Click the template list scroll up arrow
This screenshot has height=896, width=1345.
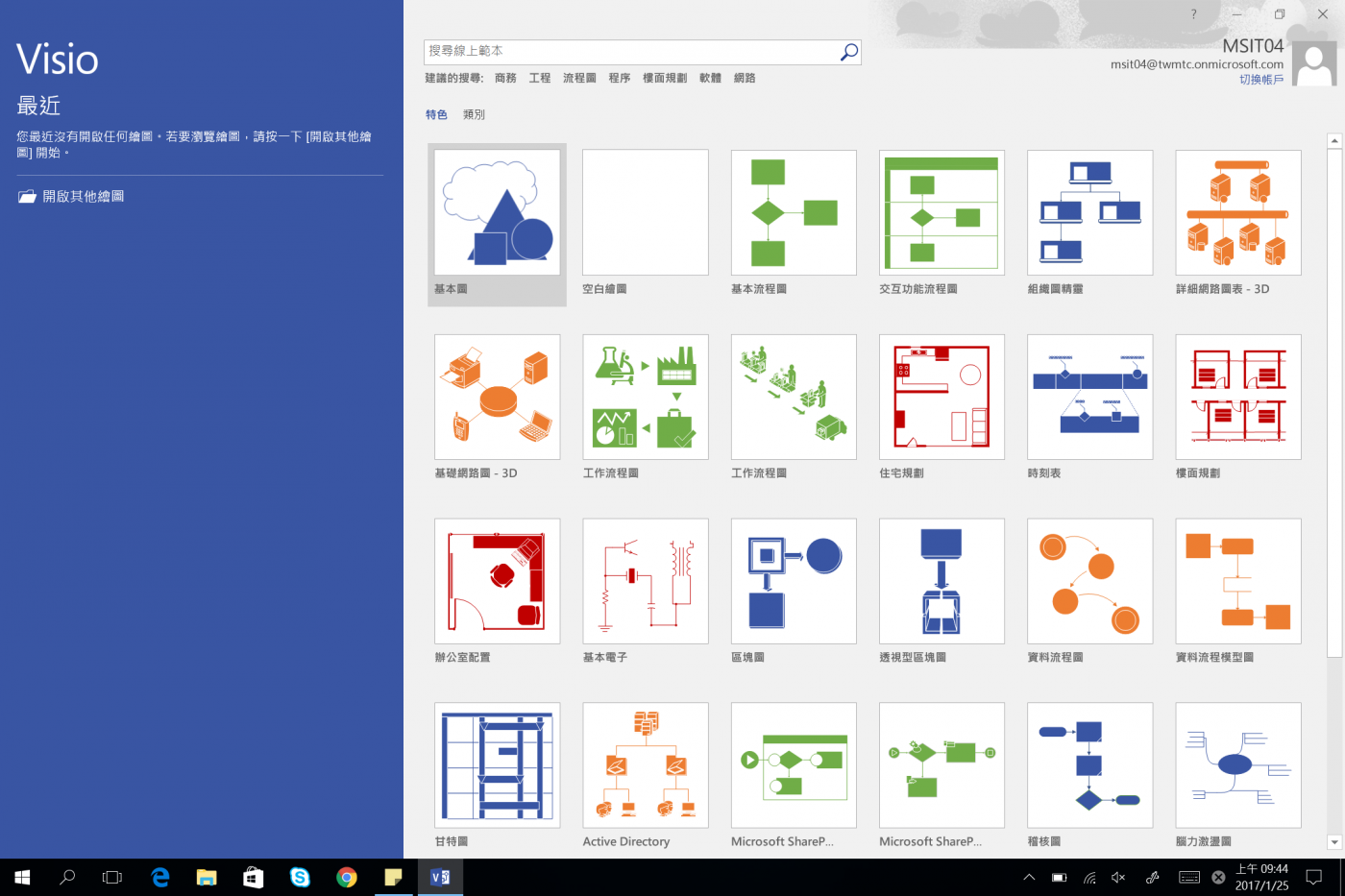1334,141
